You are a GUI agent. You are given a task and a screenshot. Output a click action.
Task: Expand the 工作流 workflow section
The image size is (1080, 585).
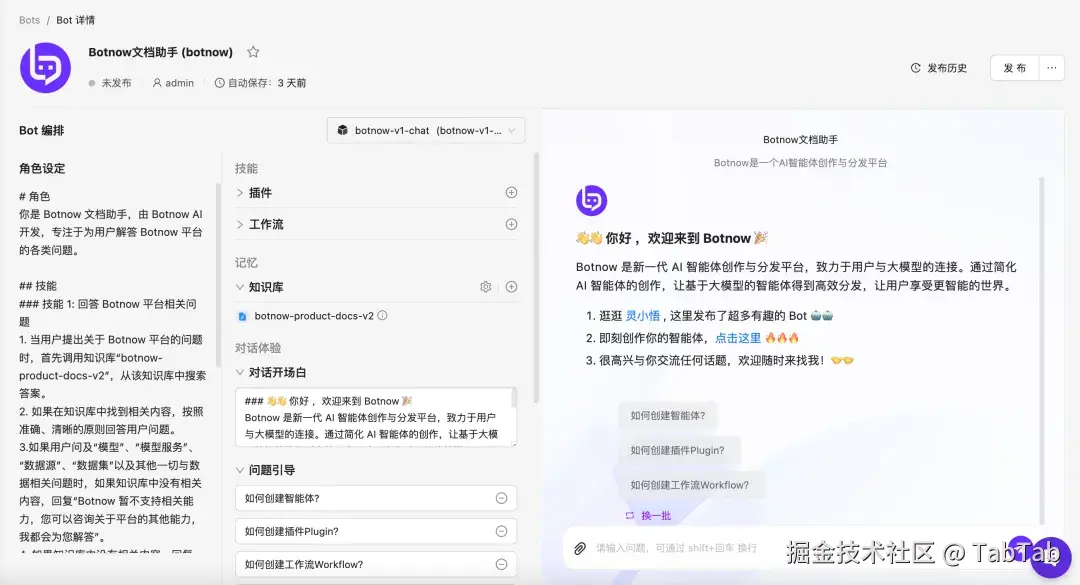click(240, 225)
